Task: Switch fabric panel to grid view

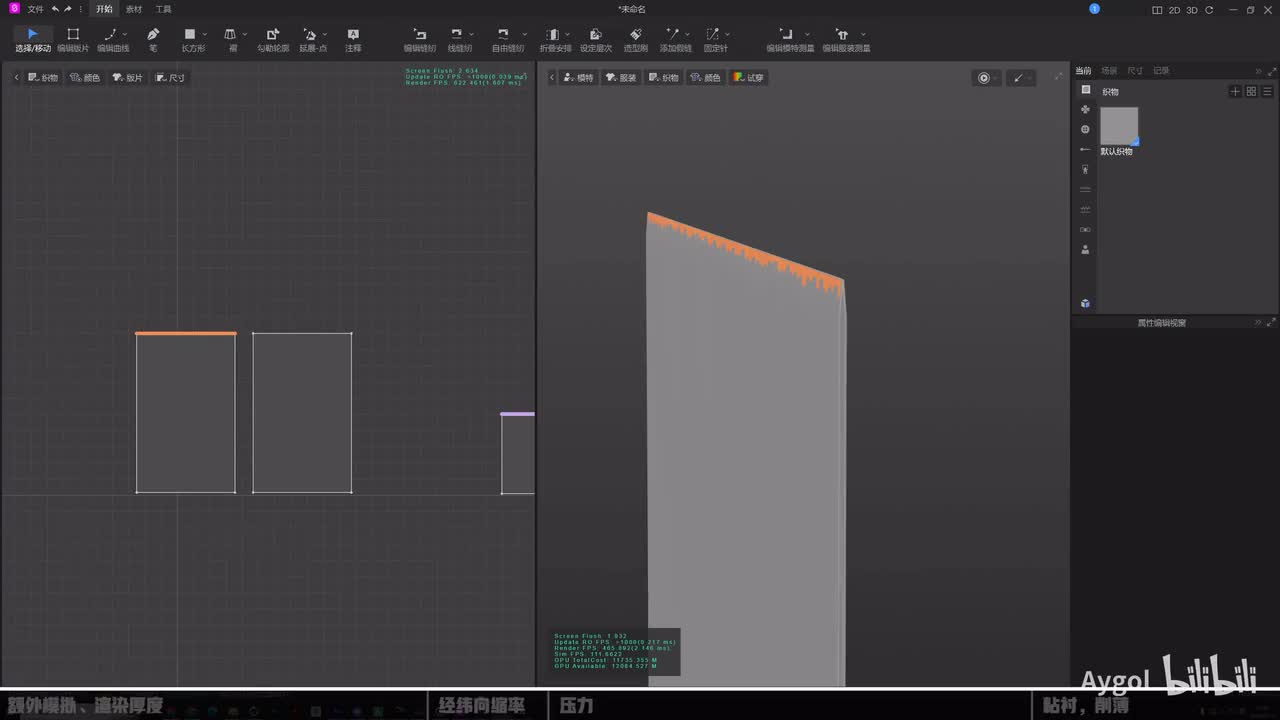Action: tap(1251, 91)
